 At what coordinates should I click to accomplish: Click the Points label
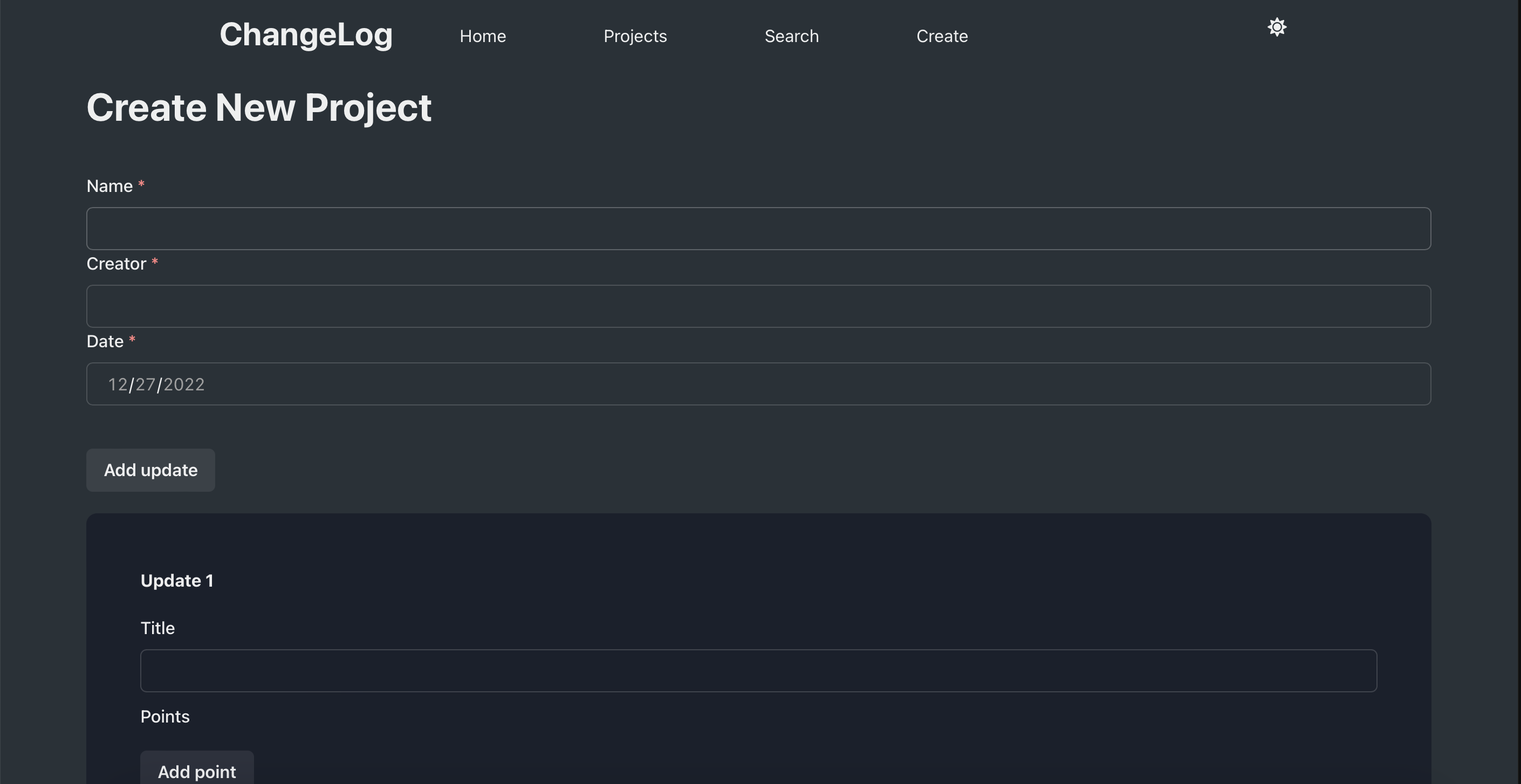point(165,716)
